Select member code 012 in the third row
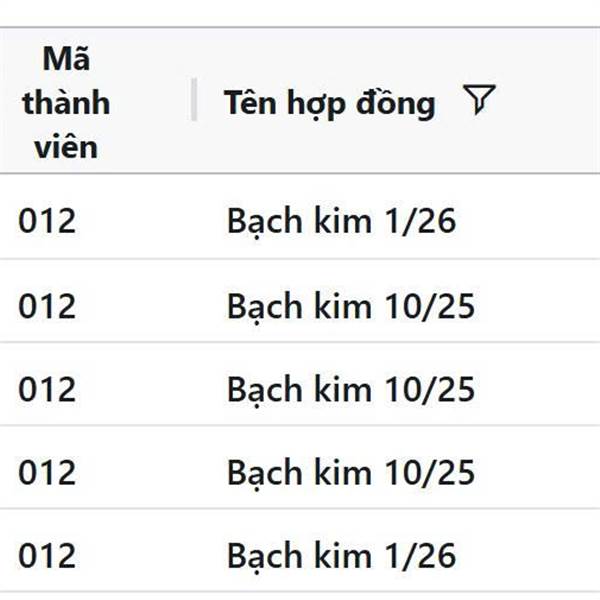The height and width of the screenshot is (600, 600). 47,389
